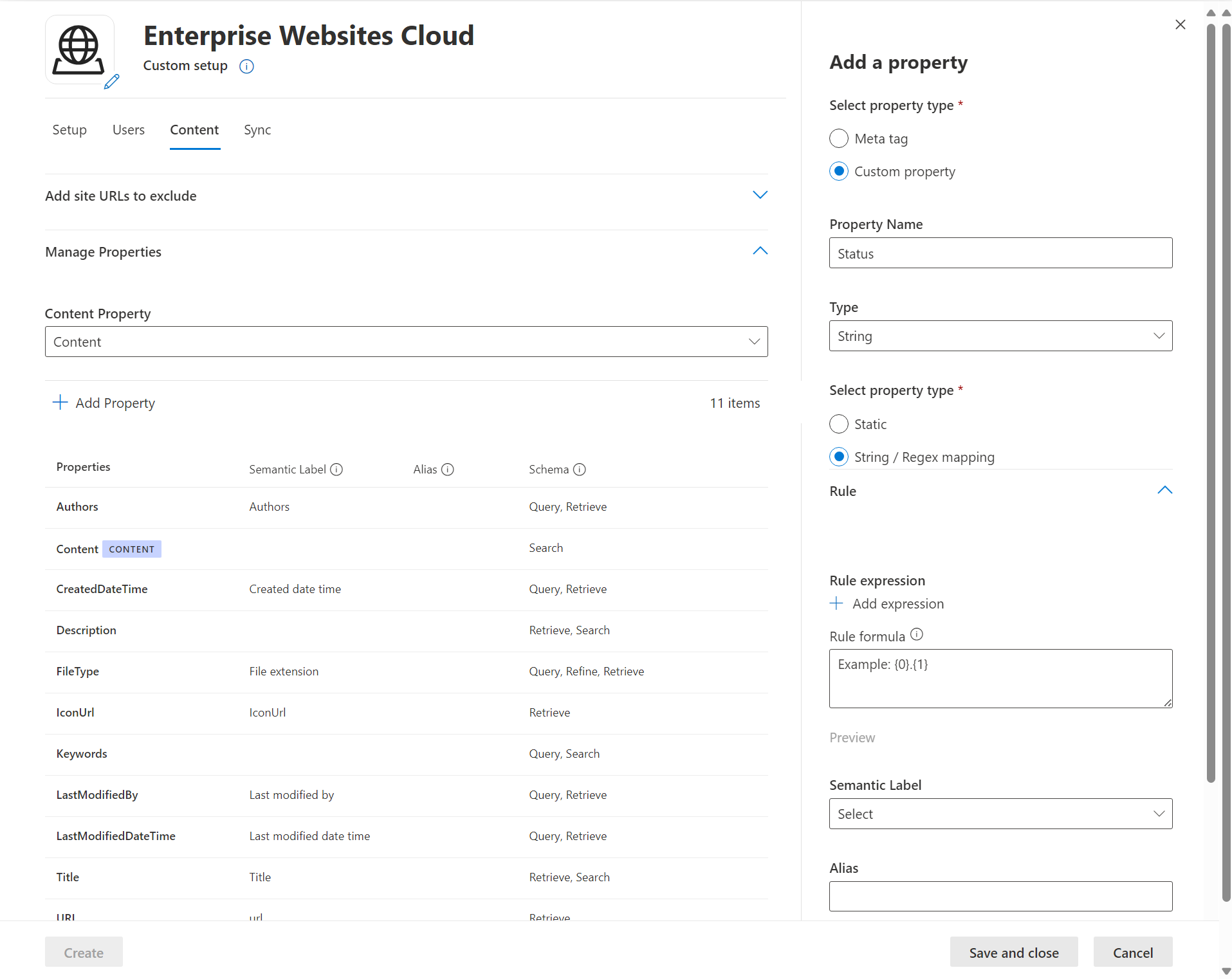Cancel adding the property

click(x=1132, y=952)
